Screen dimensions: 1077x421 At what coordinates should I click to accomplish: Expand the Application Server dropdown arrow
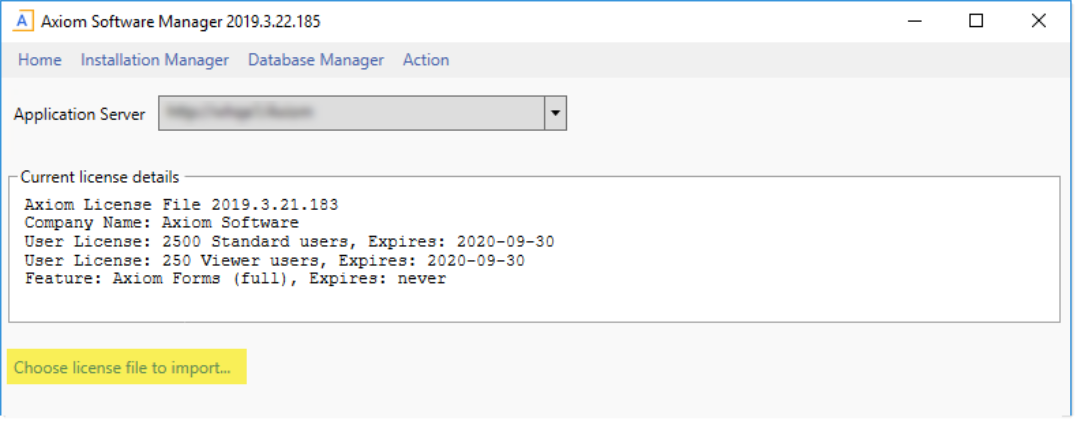coord(555,114)
